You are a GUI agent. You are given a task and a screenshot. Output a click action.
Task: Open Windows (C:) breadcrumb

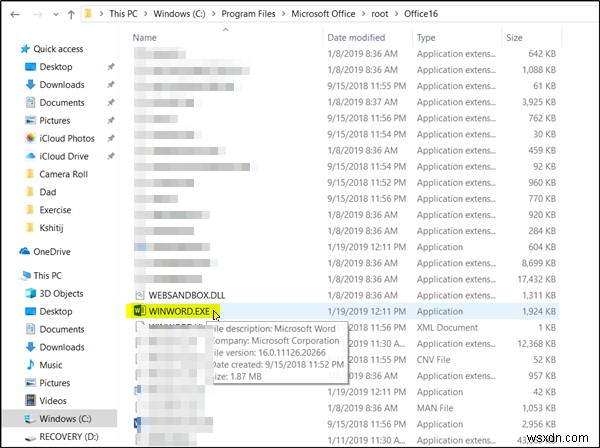click(179, 14)
